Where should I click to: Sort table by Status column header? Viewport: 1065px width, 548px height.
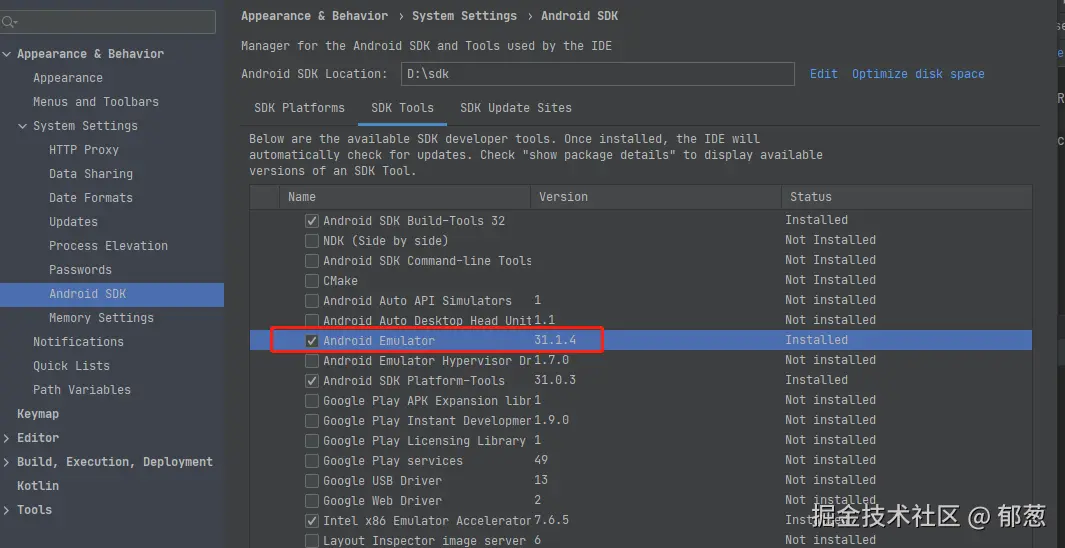[907, 197]
